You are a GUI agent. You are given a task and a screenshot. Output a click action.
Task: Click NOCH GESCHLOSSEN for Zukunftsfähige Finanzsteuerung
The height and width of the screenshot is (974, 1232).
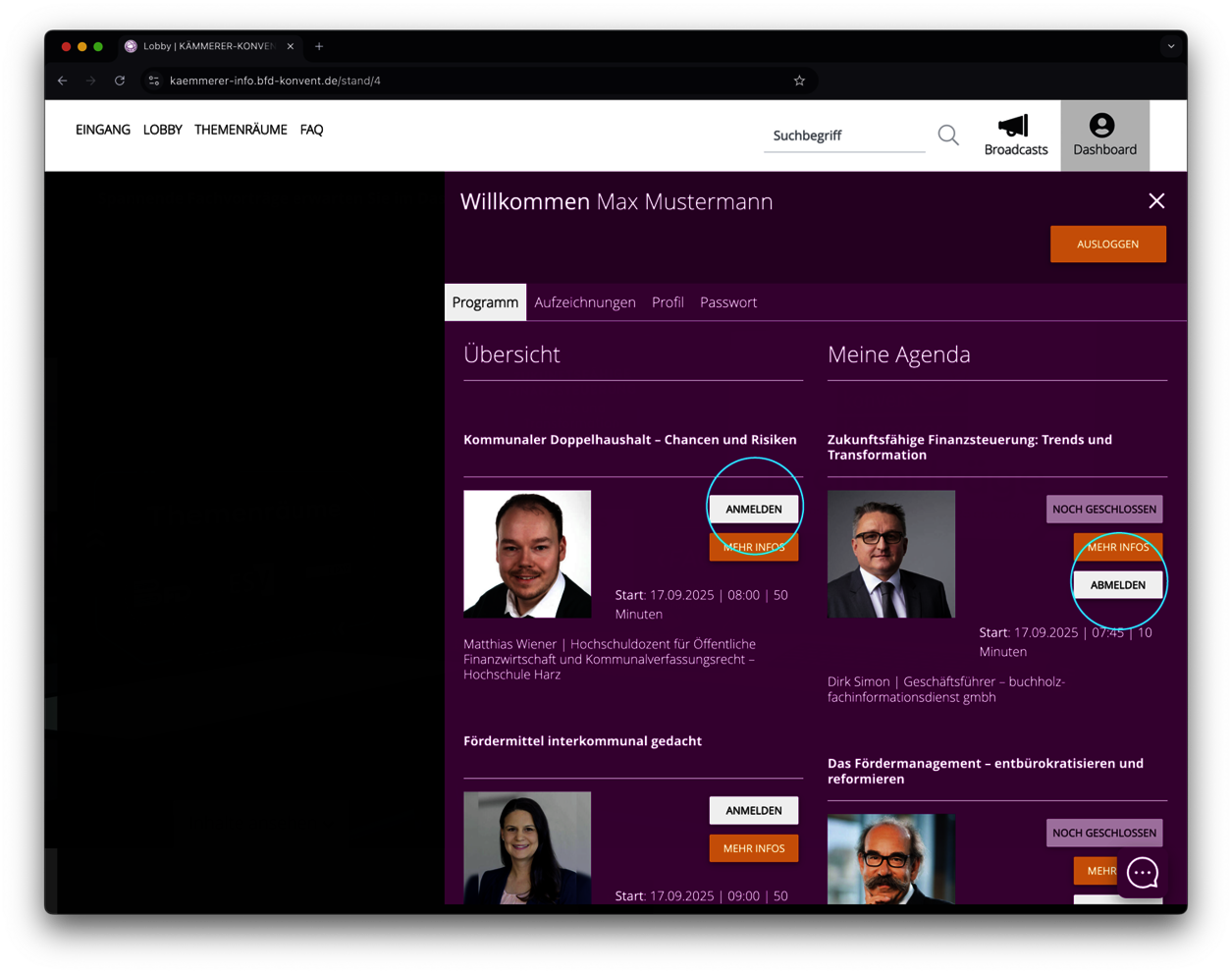[x=1104, y=509]
